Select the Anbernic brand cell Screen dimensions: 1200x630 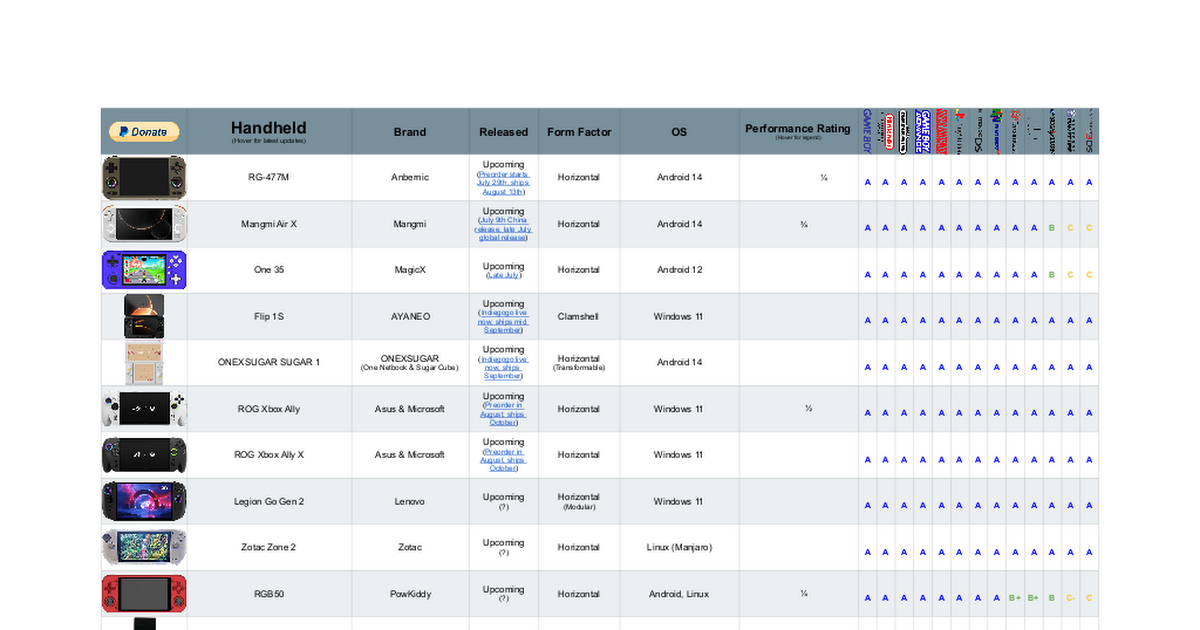click(x=410, y=177)
